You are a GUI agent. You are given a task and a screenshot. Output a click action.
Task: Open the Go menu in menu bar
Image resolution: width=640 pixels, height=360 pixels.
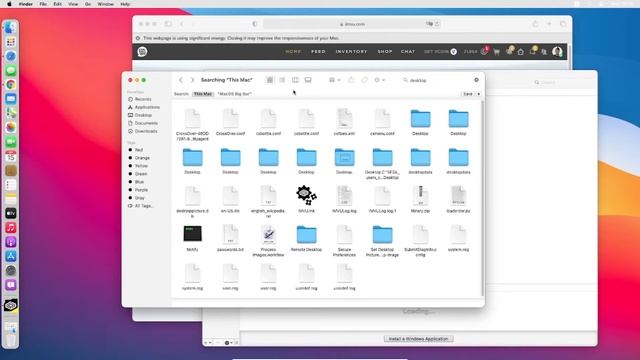pos(88,4)
